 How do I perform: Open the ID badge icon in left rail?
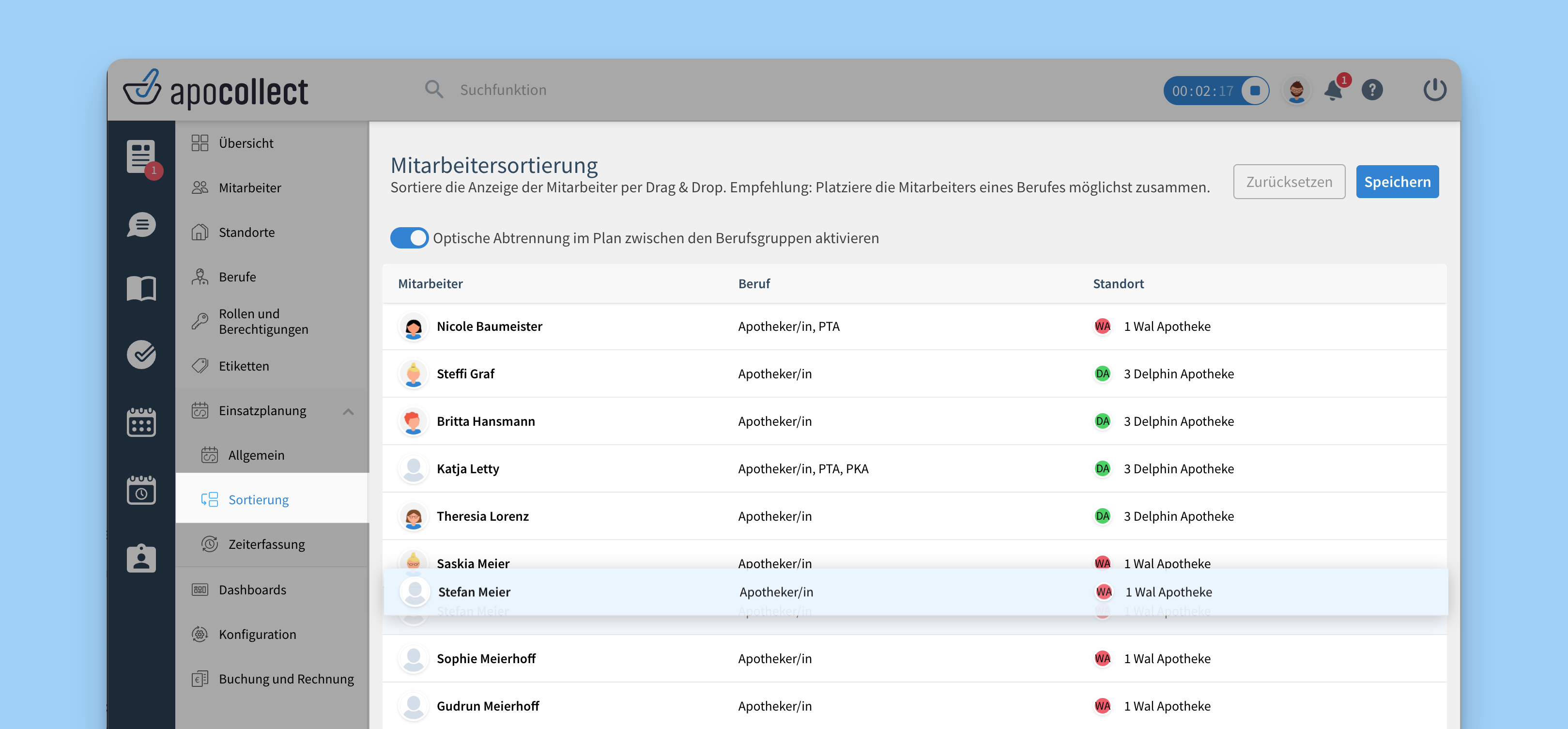(x=141, y=558)
